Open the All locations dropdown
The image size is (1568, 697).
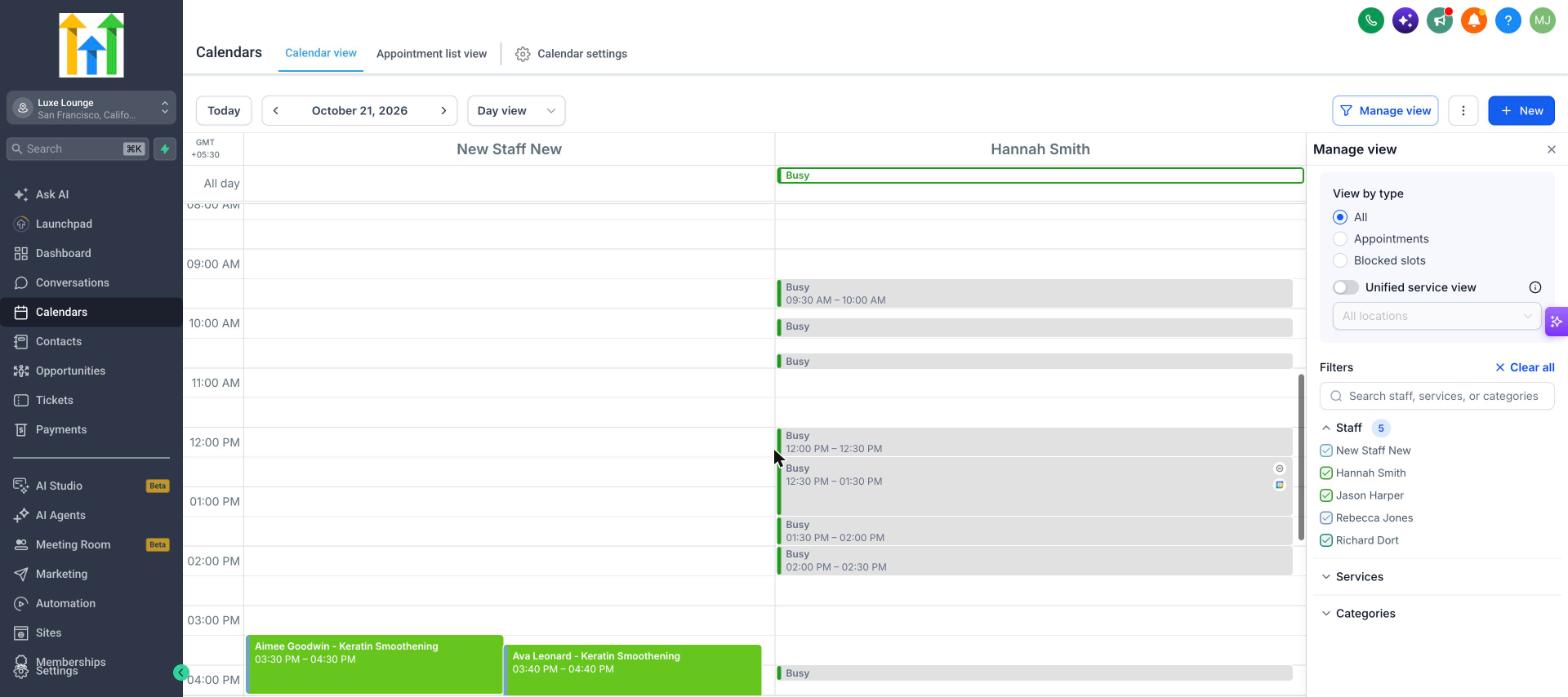[1436, 316]
